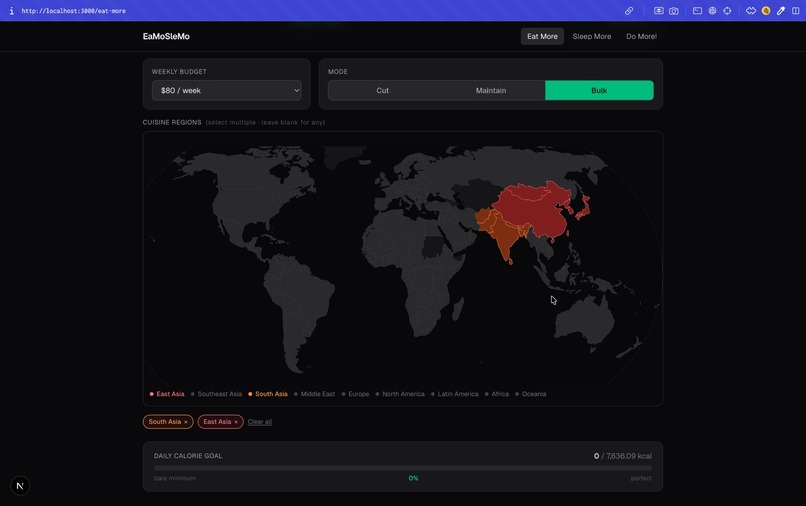Click the 'perfect' label under progress bar
This screenshot has height=506, width=806.
pyautogui.click(x=641, y=478)
